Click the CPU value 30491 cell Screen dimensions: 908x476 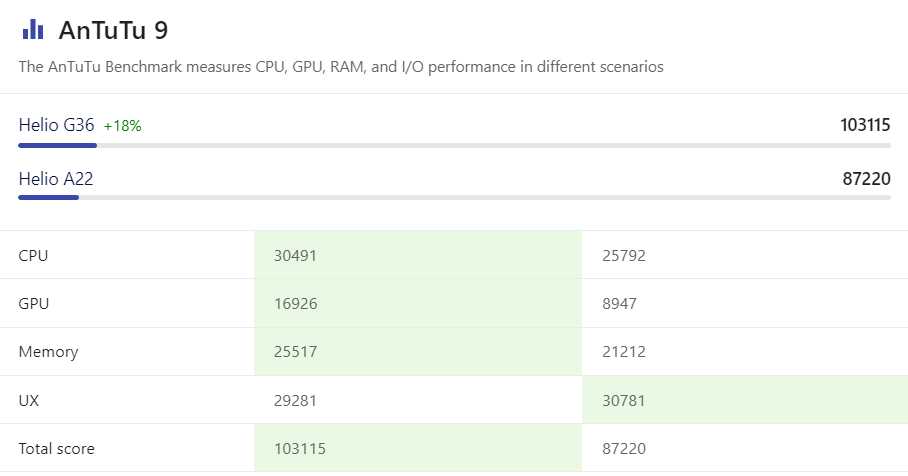tap(418, 255)
